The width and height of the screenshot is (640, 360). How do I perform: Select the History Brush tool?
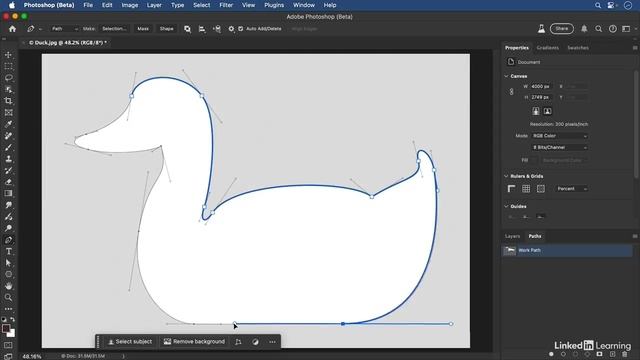pos(8,171)
